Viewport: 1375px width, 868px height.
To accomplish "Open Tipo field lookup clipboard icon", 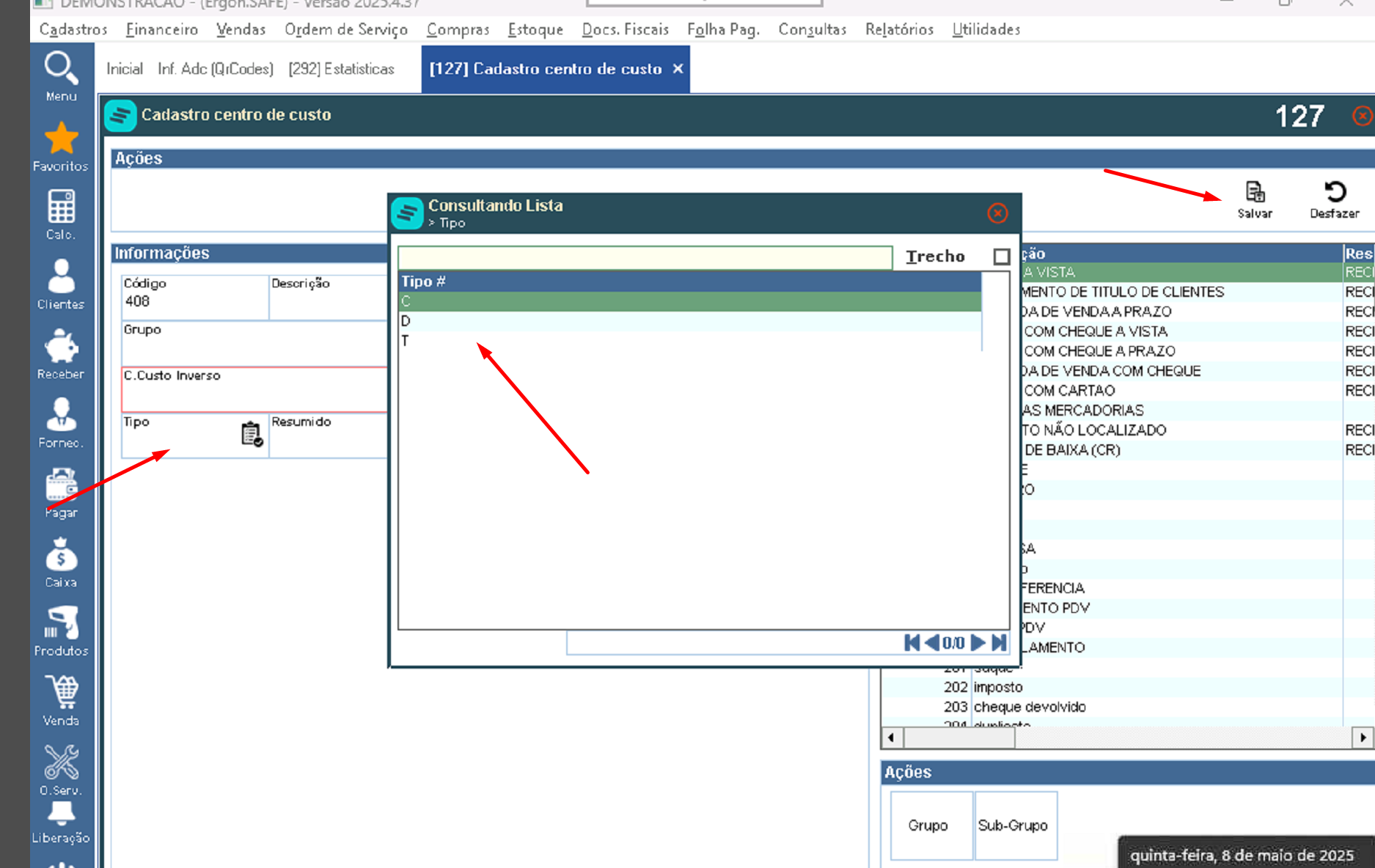I will (252, 434).
